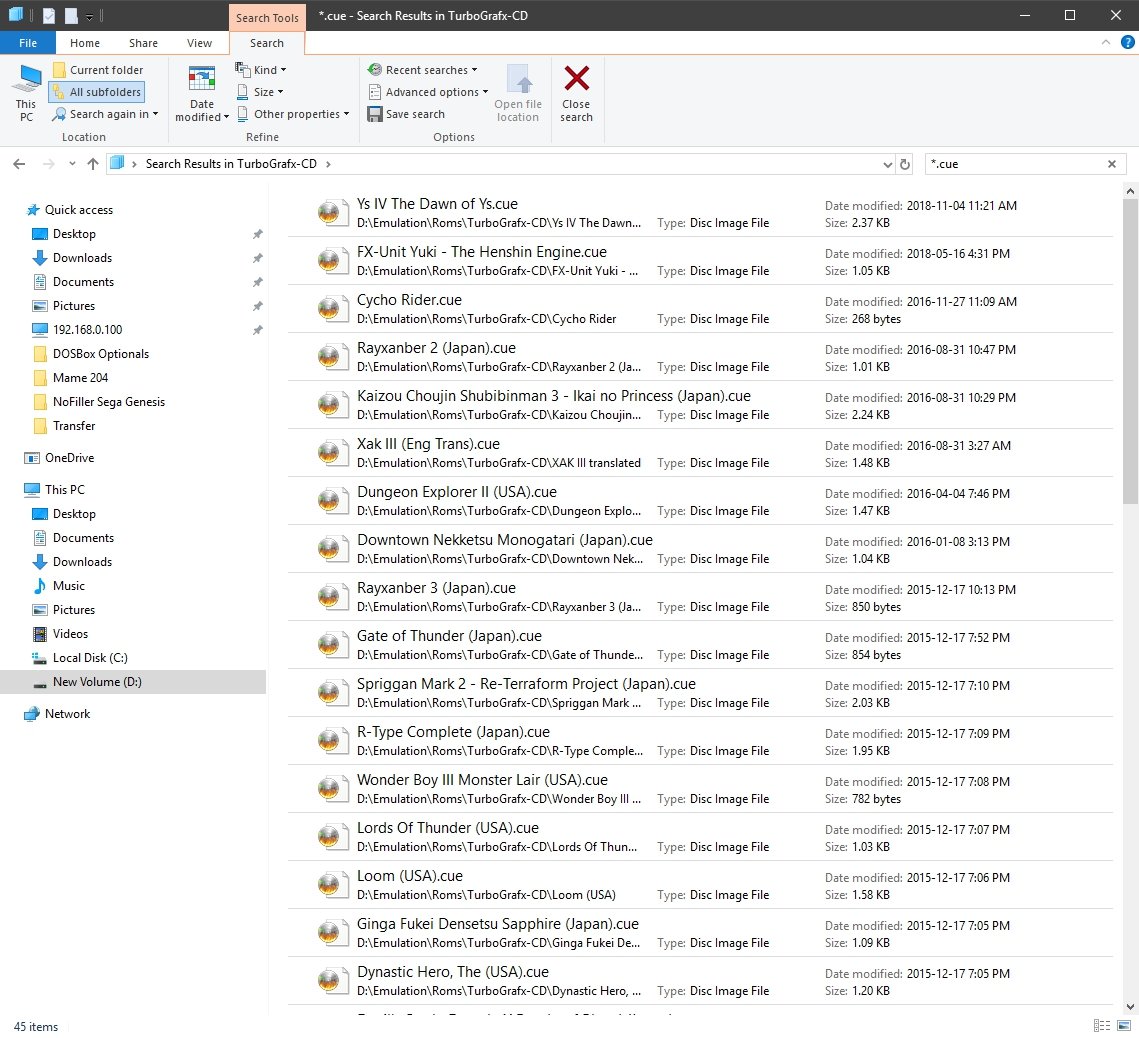Open the Size filter dropdown

[260, 92]
